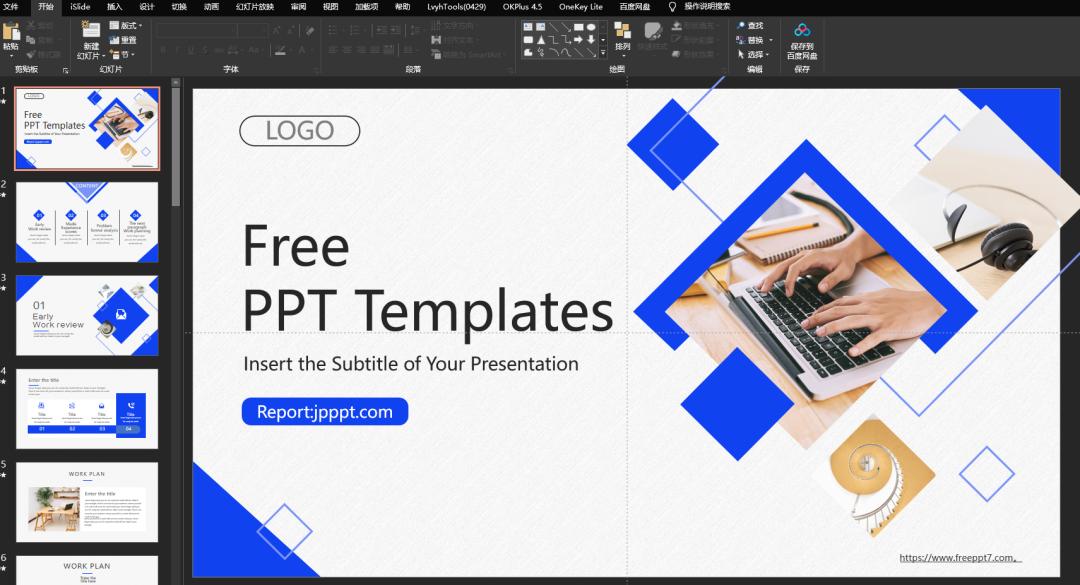
Task: Click the Report:jpppt.com blue button on slide
Action: tap(324, 412)
